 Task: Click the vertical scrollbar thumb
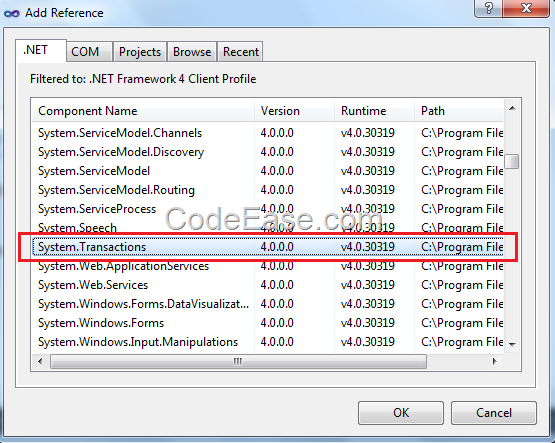coord(512,161)
